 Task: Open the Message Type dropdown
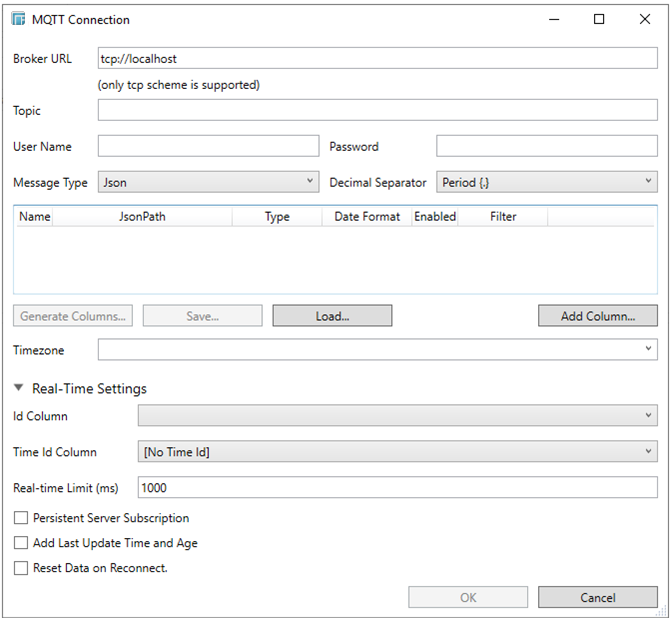pyautogui.click(x=208, y=183)
